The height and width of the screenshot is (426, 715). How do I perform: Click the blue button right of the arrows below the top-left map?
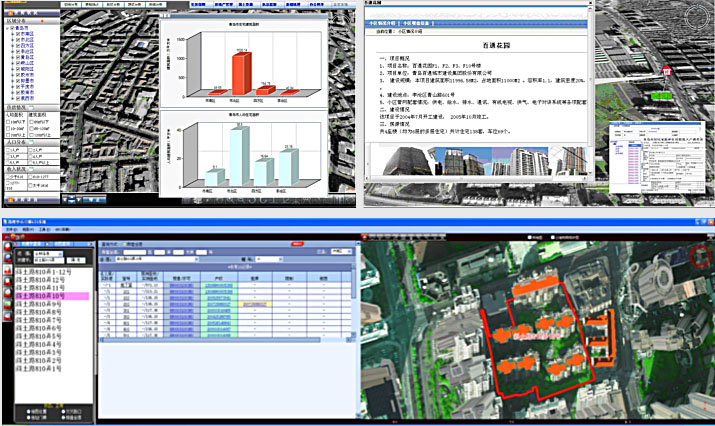point(94,200)
